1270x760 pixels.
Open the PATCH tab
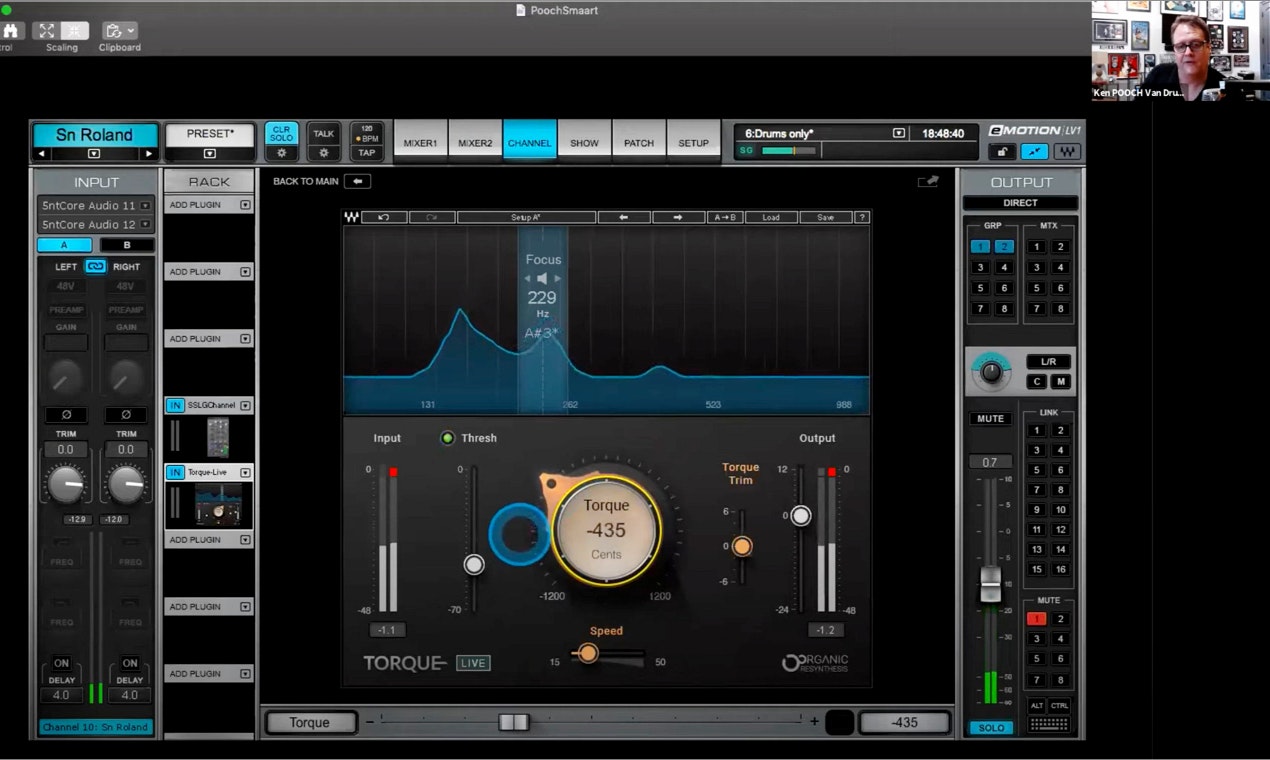[x=639, y=143]
